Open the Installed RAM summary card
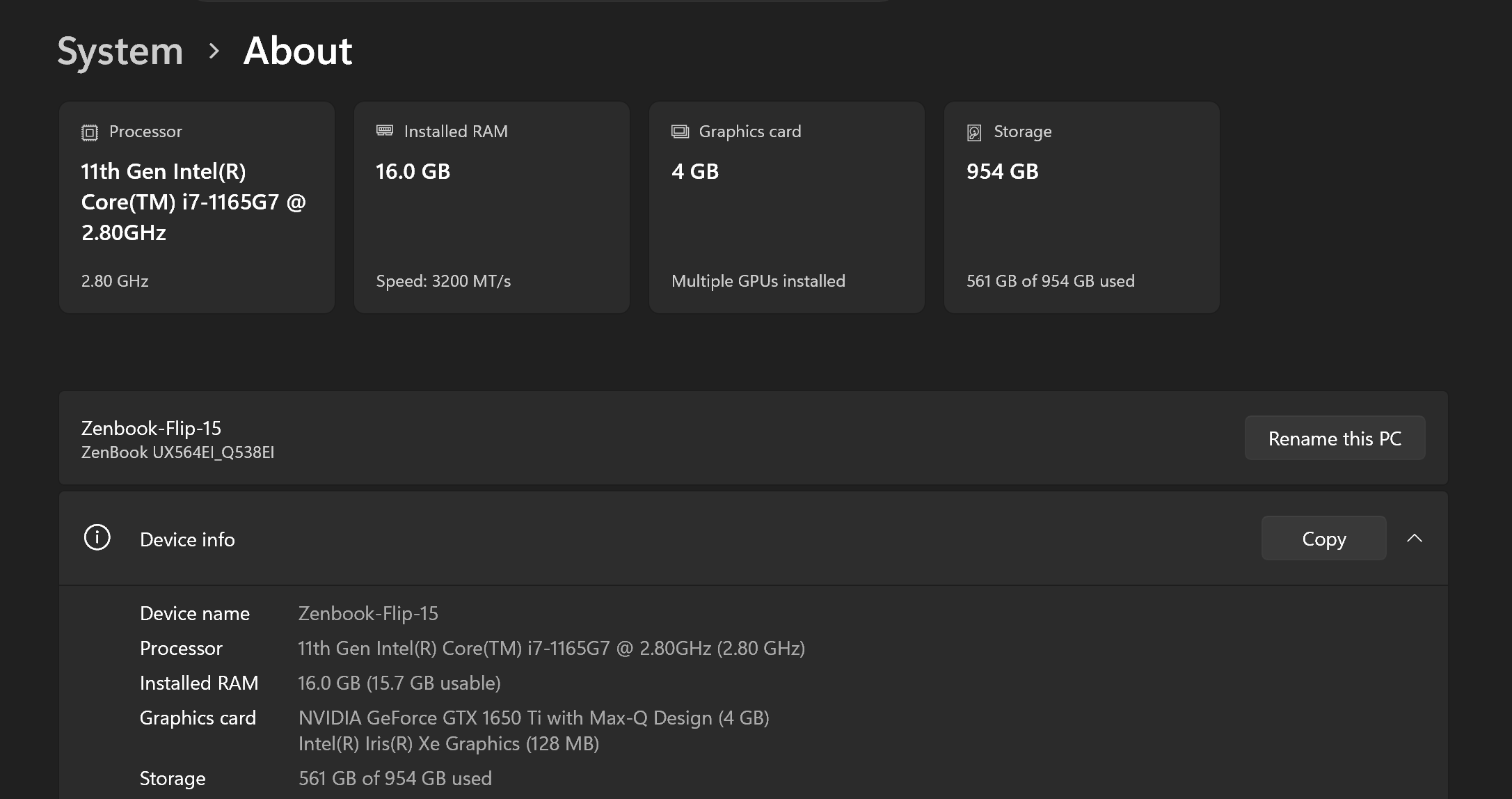 click(x=492, y=207)
